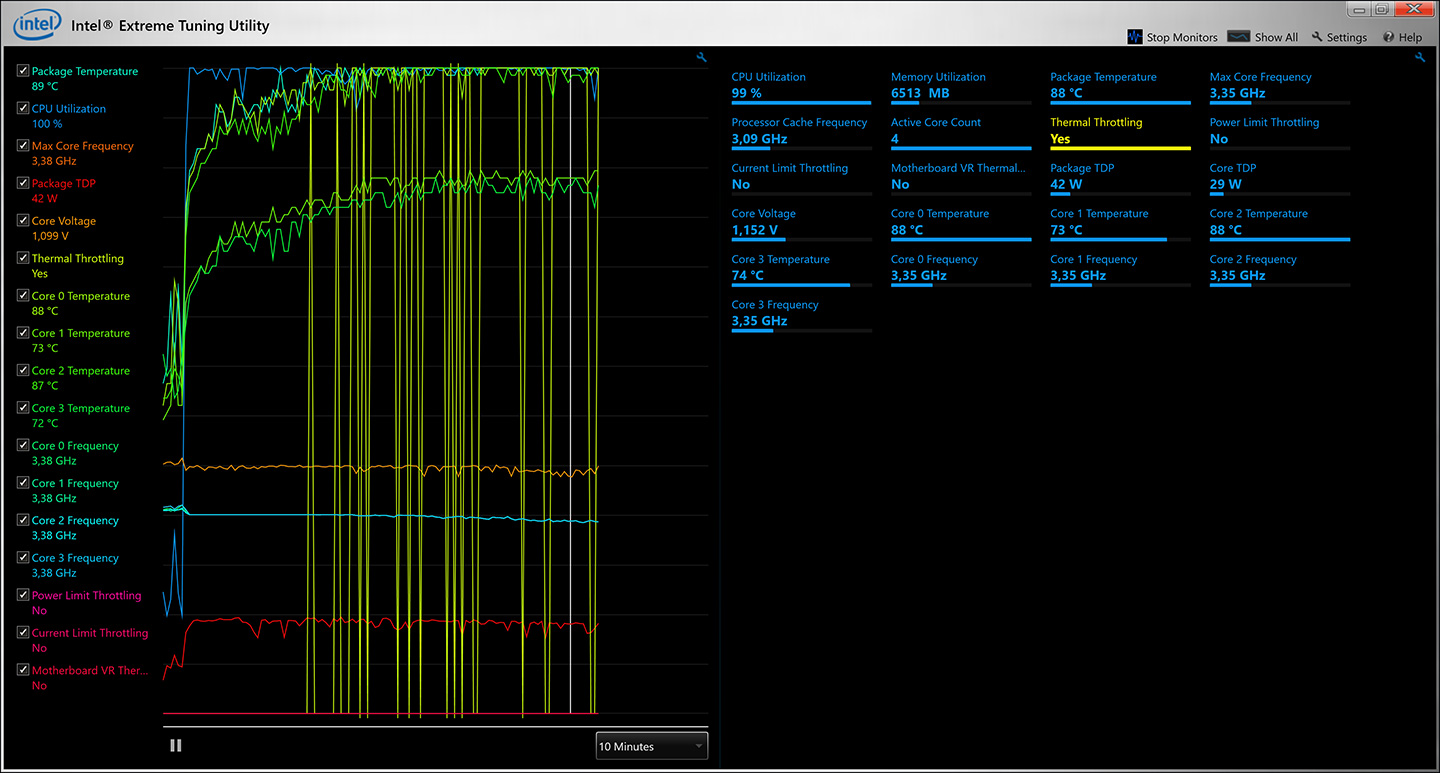The width and height of the screenshot is (1440, 773).
Task: Open the Settings wrench icon in toolbar
Action: pos(1317,37)
